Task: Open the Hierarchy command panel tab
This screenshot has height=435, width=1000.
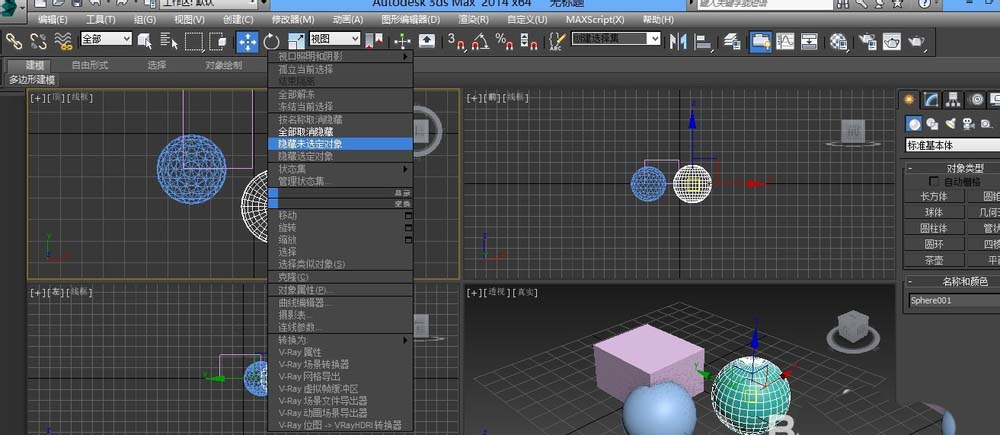Action: coord(953,100)
